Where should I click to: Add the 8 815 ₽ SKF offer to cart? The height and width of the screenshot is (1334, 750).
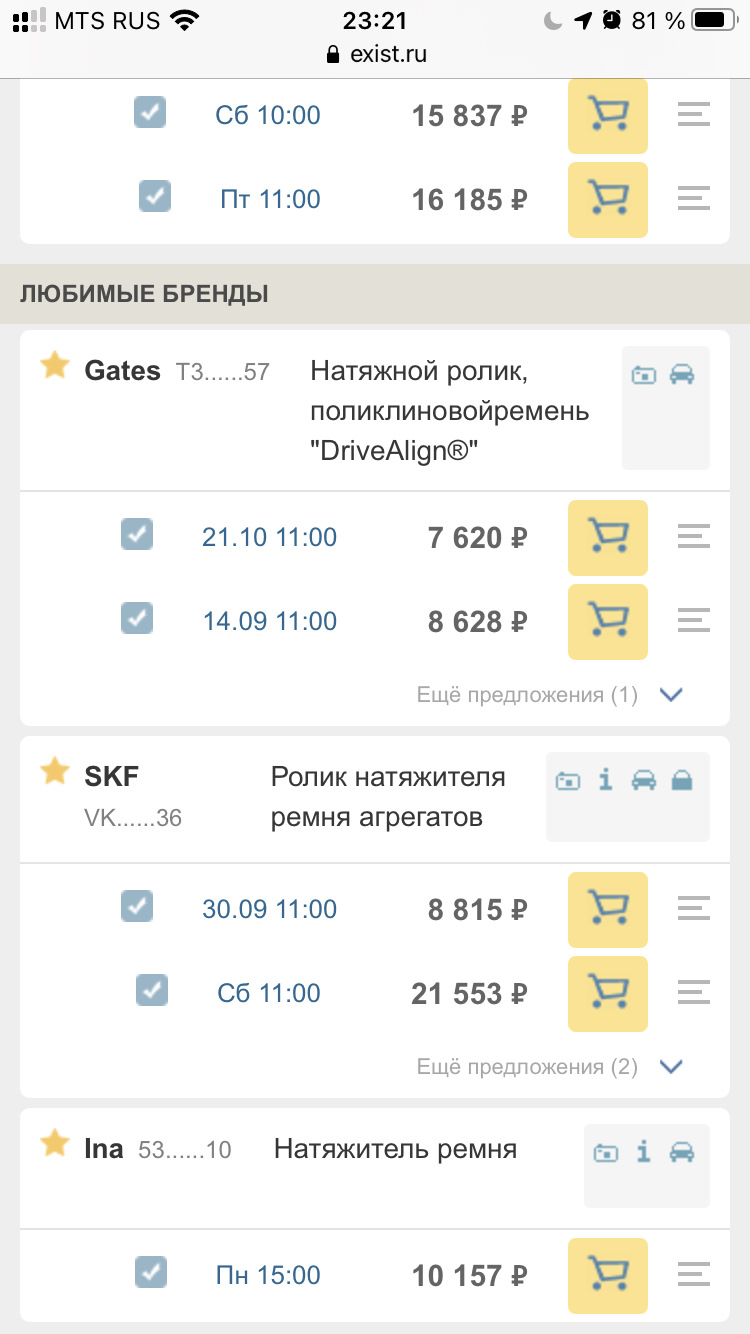point(607,910)
